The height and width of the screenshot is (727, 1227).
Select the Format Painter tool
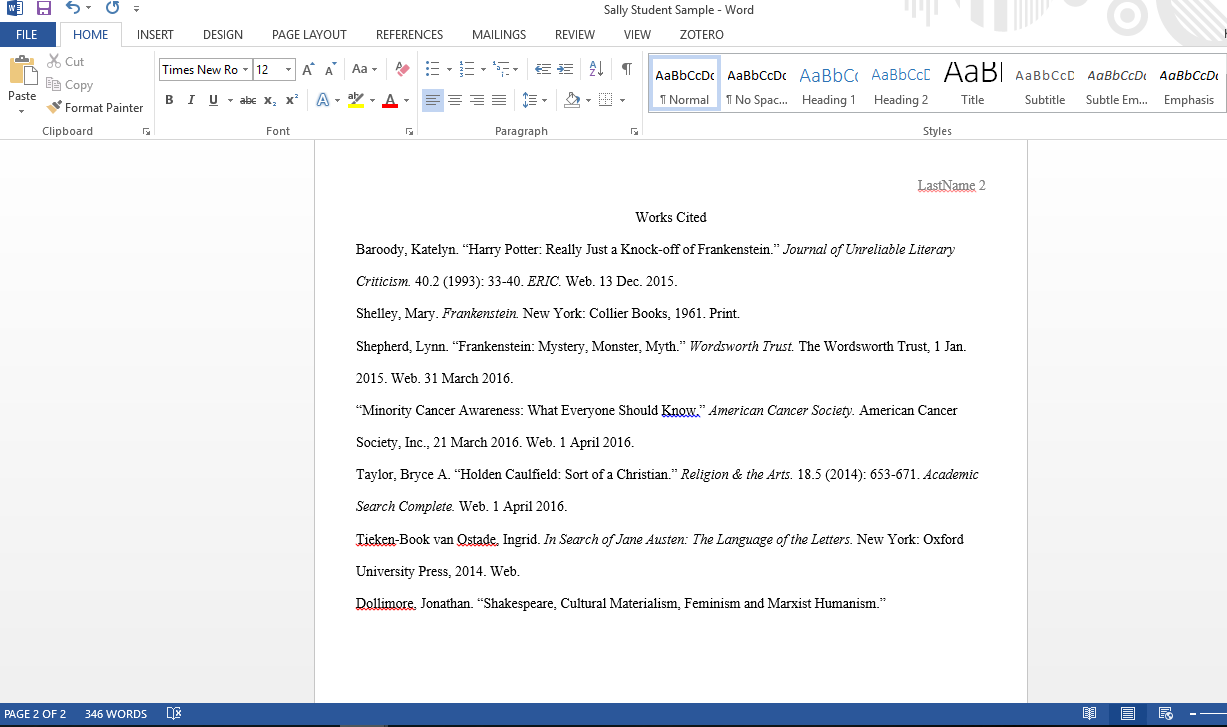(95, 107)
